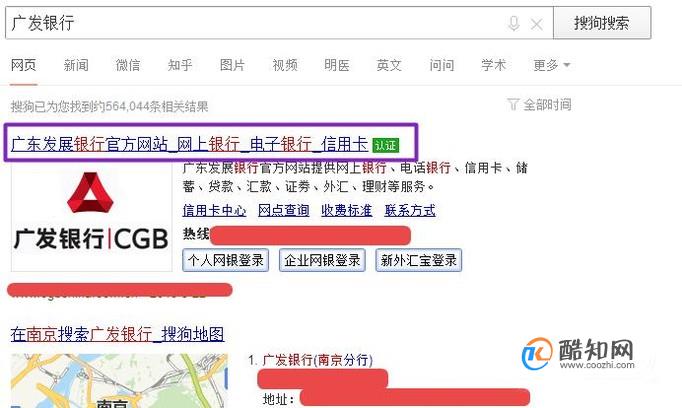Go to the 视频 tab
Image resolution: width=682 pixels, height=408 pixels.
click(285, 65)
